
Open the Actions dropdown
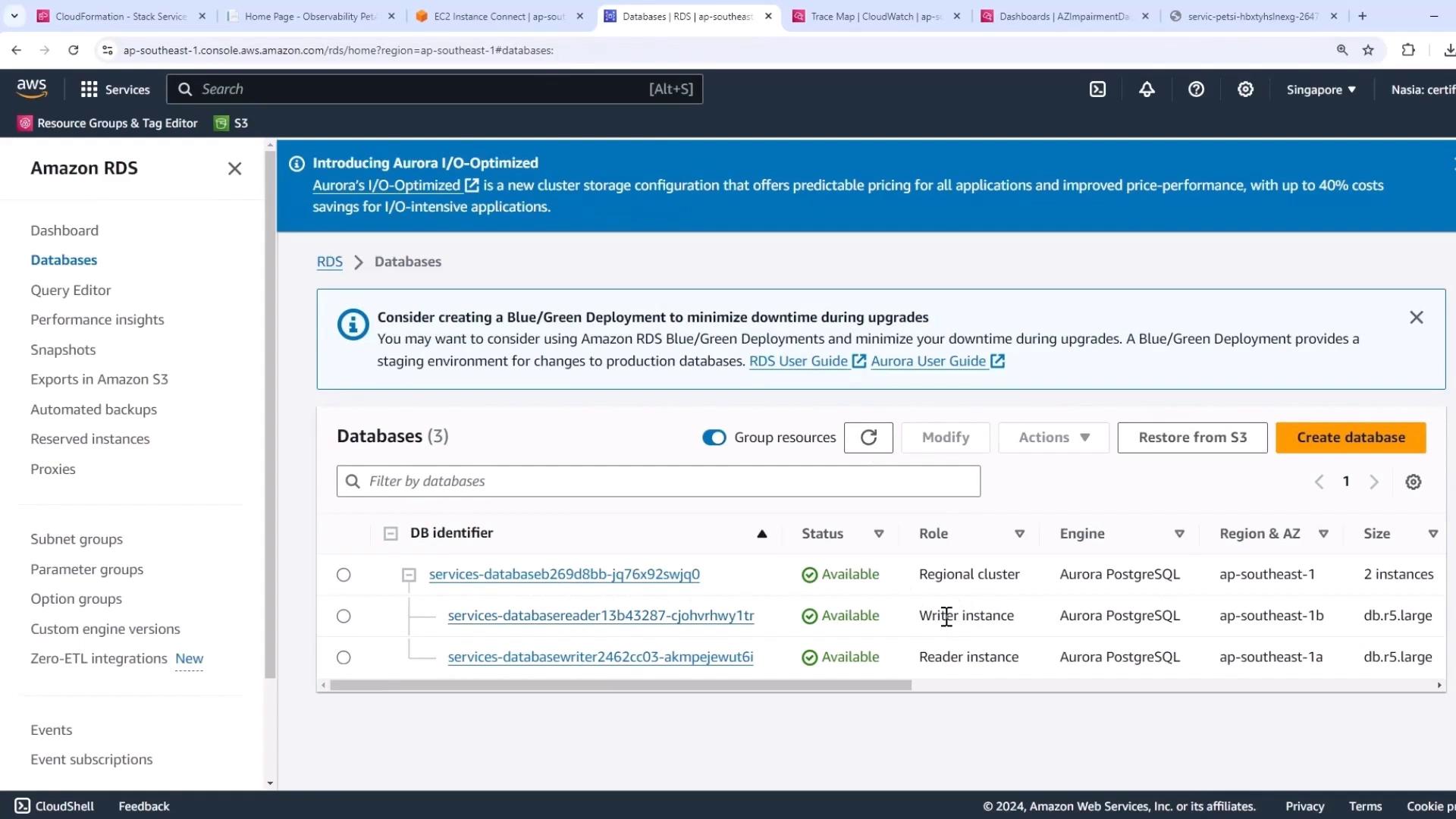tap(1053, 438)
